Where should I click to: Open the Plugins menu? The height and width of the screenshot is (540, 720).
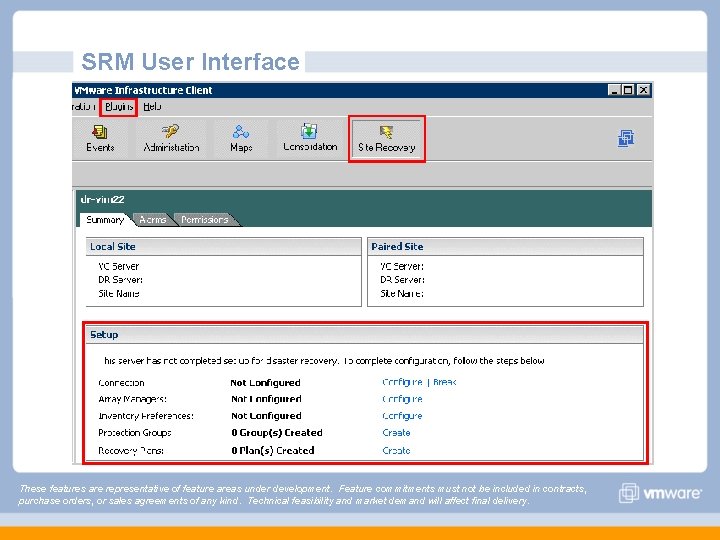[119, 107]
